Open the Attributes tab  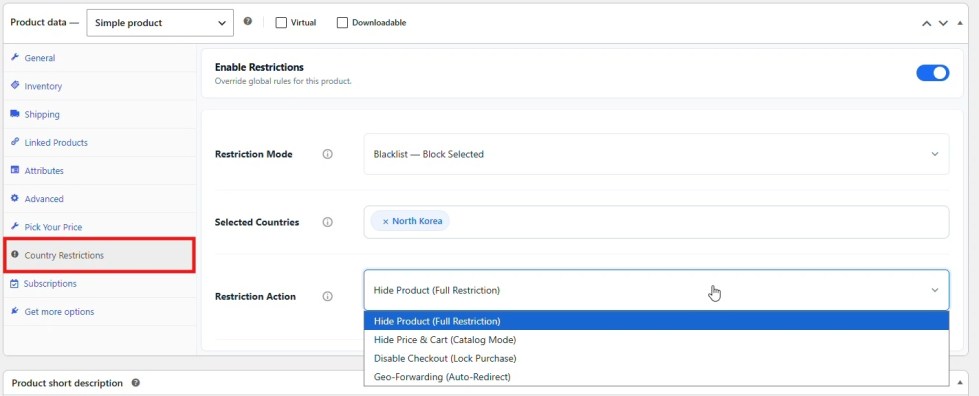(100, 171)
